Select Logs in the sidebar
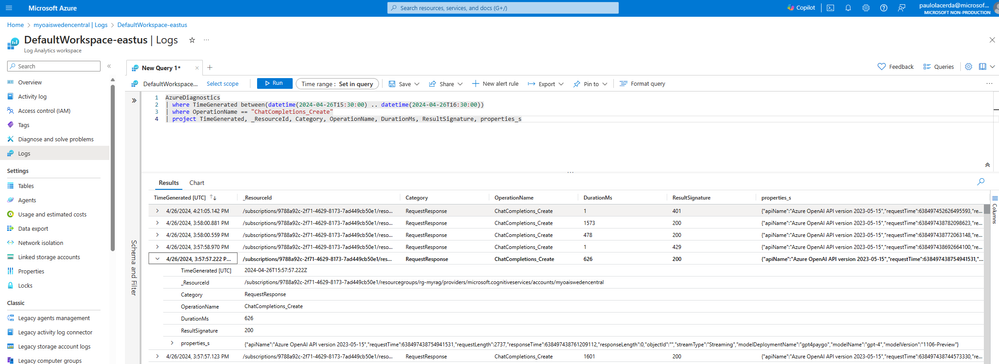Screen dimensions: 999x364 point(54,153)
